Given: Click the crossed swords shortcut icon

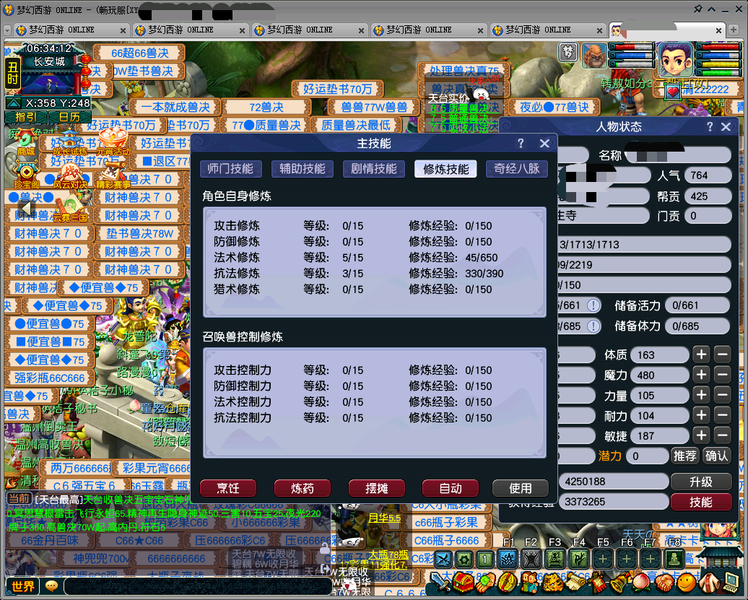Looking at the screenshot, I should pos(443,559).
